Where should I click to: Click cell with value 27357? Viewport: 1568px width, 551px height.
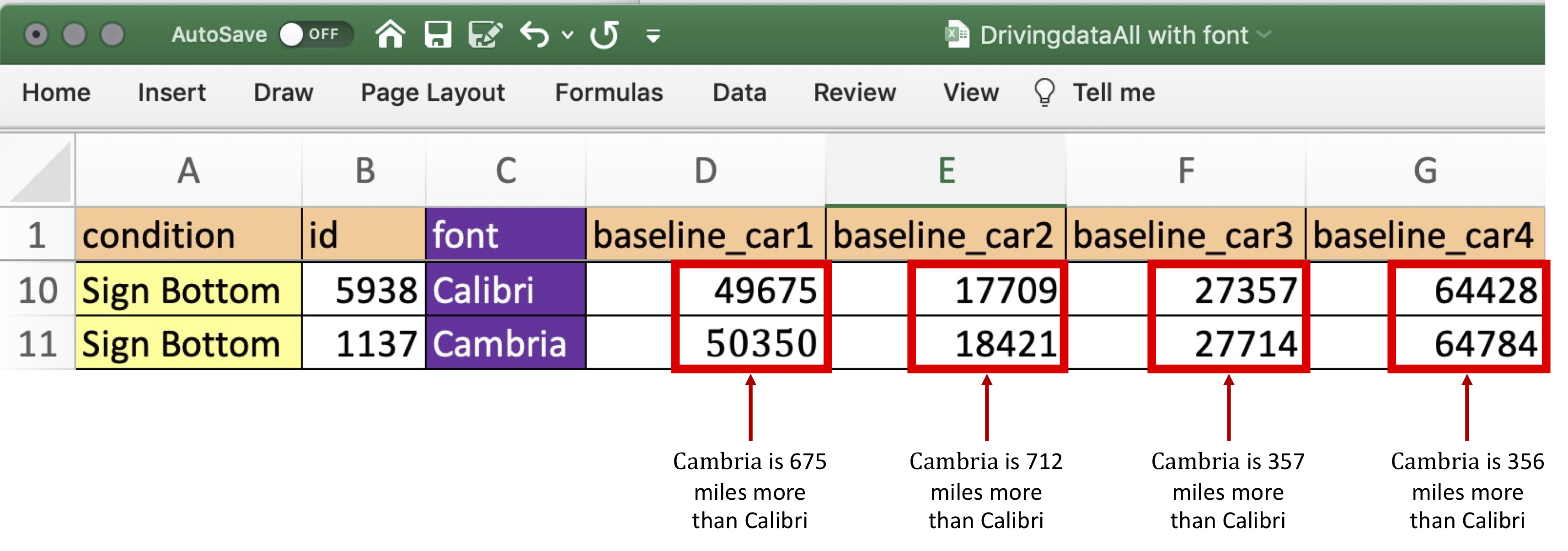pos(1186,290)
